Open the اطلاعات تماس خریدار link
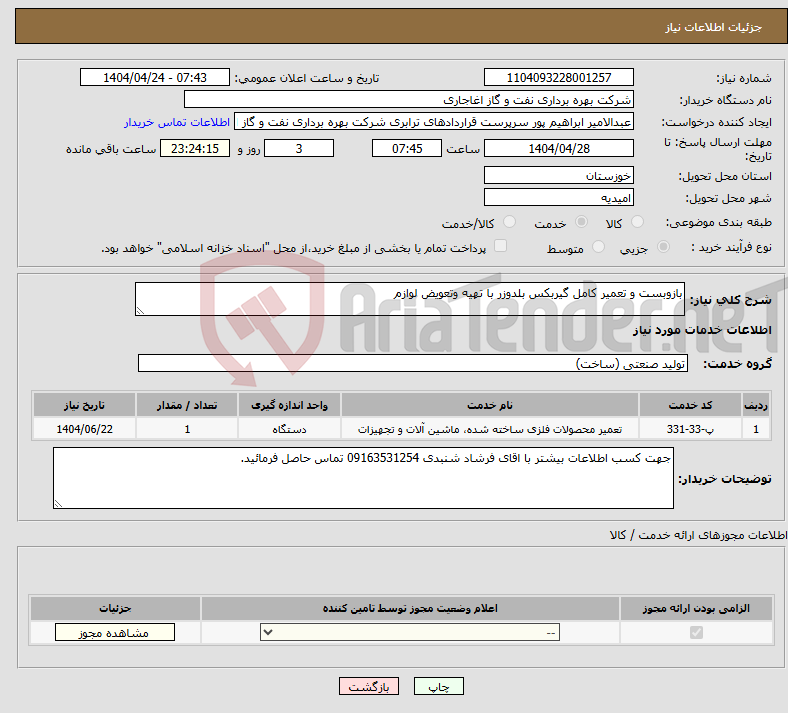 tap(177, 122)
